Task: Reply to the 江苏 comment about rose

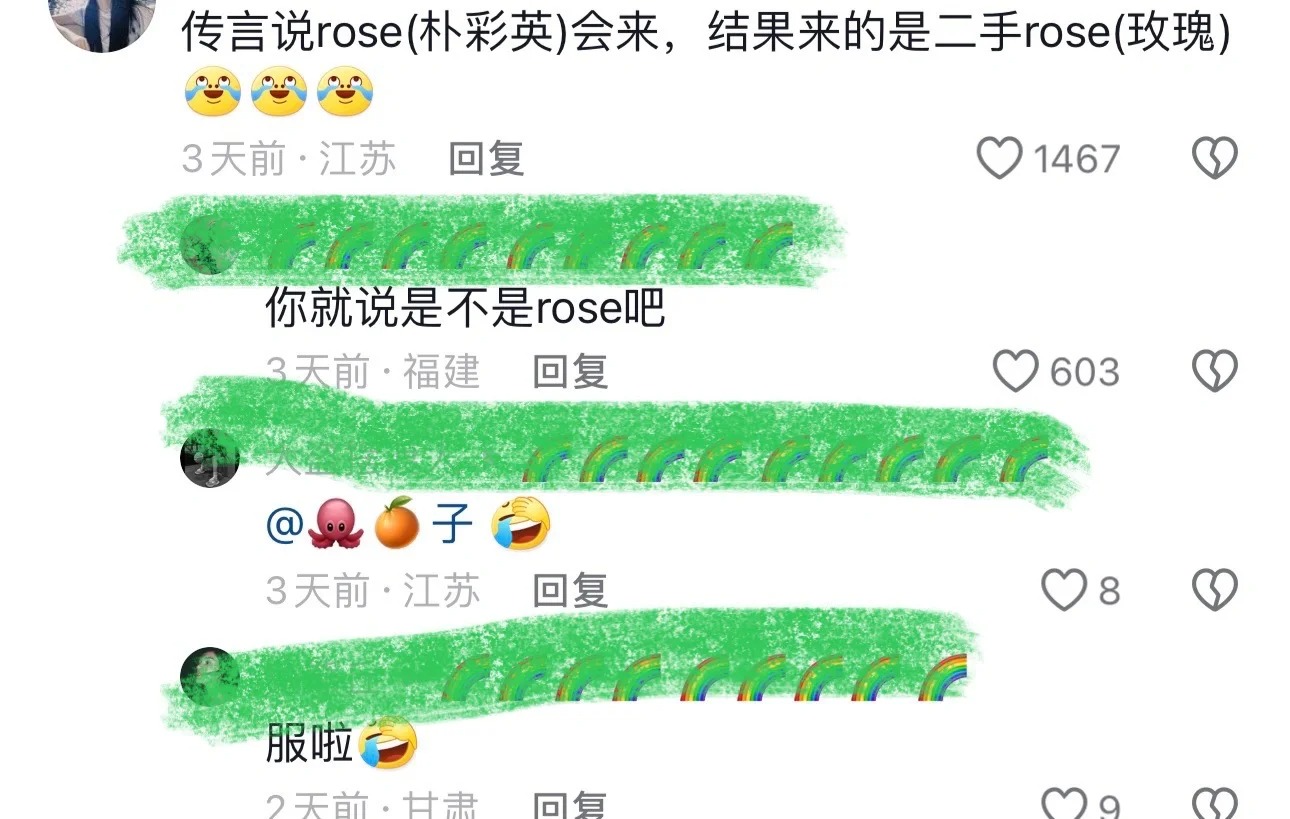Action: 486,159
